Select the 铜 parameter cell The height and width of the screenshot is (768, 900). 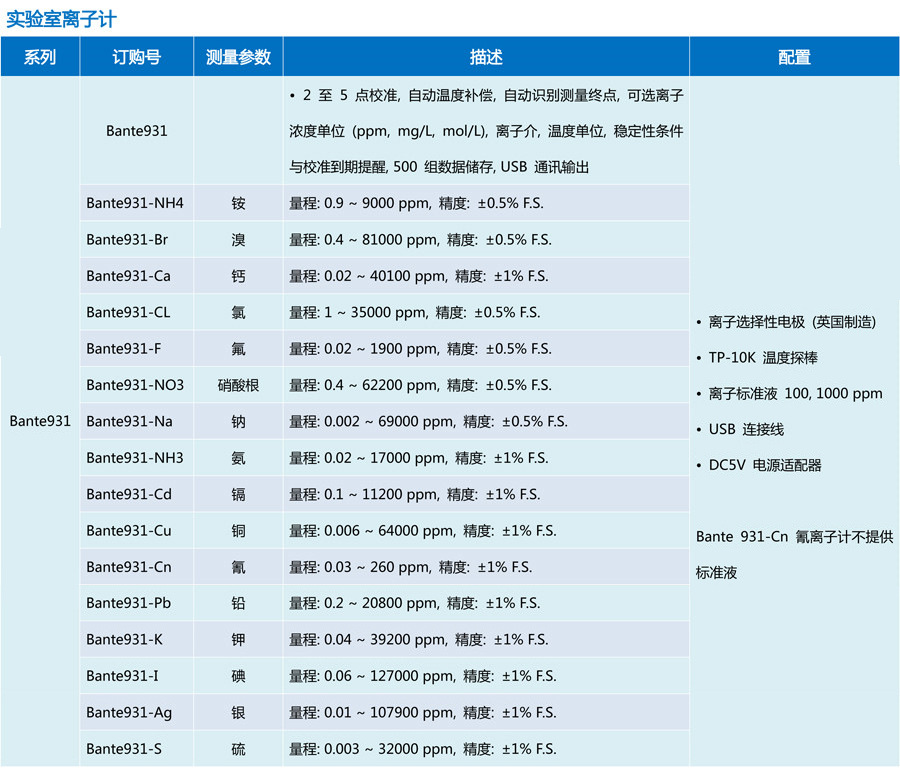click(x=238, y=530)
